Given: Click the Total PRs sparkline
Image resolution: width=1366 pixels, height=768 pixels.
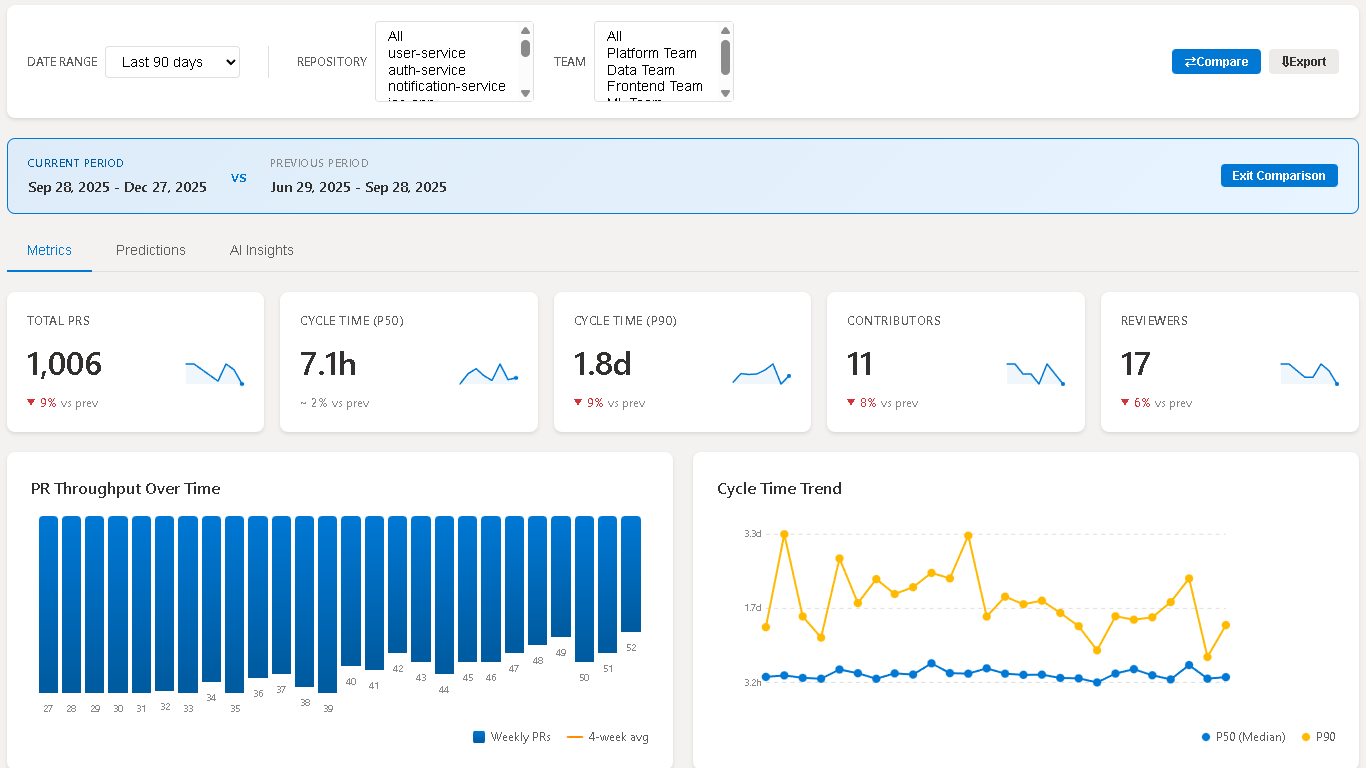Looking at the screenshot, I should coord(214,373).
